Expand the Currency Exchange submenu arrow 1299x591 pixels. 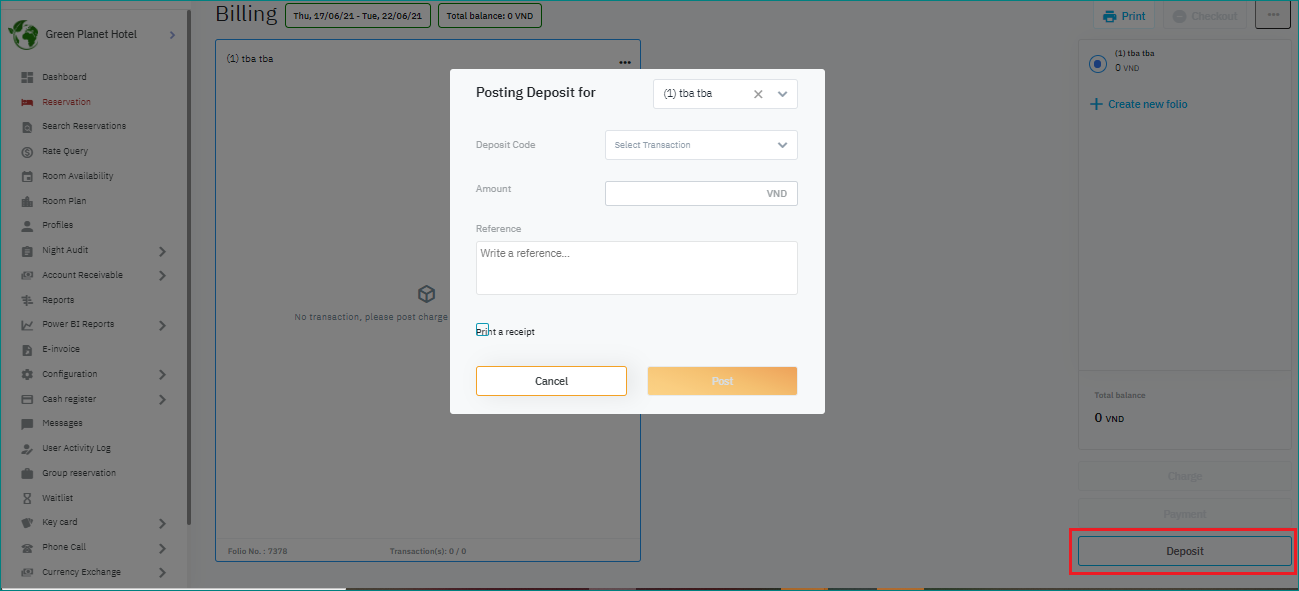click(162, 573)
